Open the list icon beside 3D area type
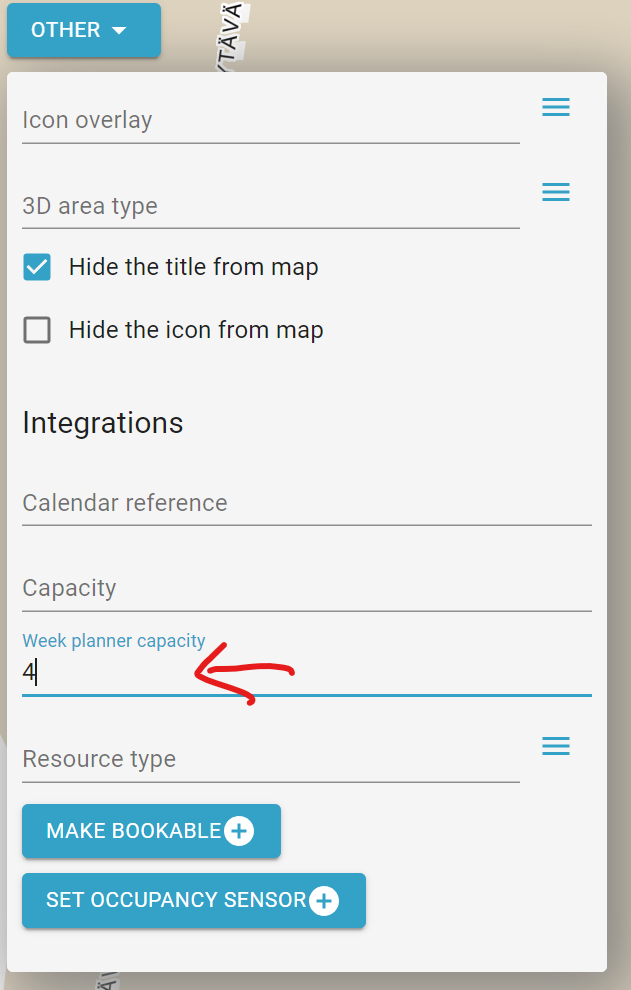The height and width of the screenshot is (990, 631). (556, 192)
